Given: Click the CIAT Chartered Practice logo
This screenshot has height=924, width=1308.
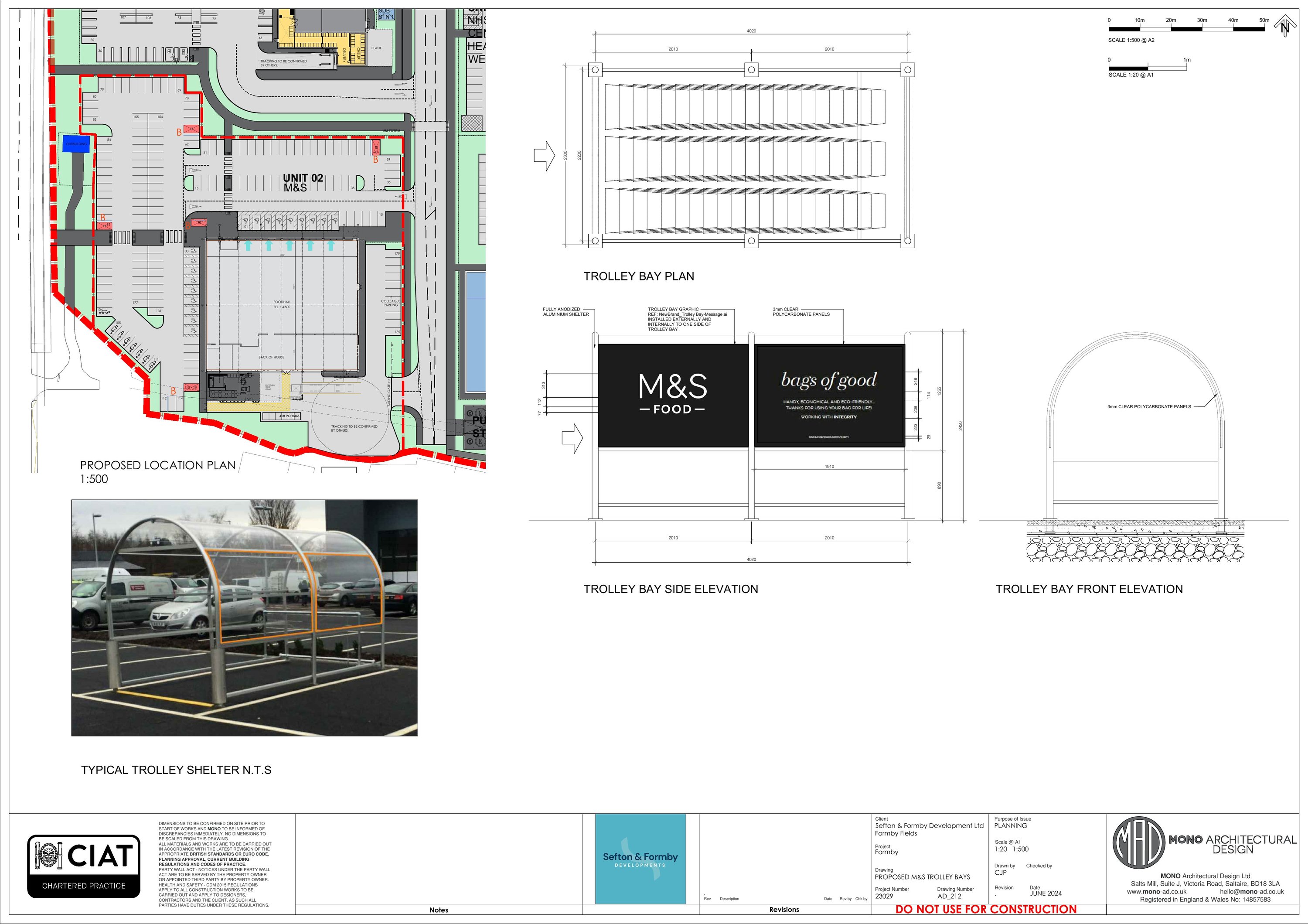Looking at the screenshot, I should [x=84, y=866].
